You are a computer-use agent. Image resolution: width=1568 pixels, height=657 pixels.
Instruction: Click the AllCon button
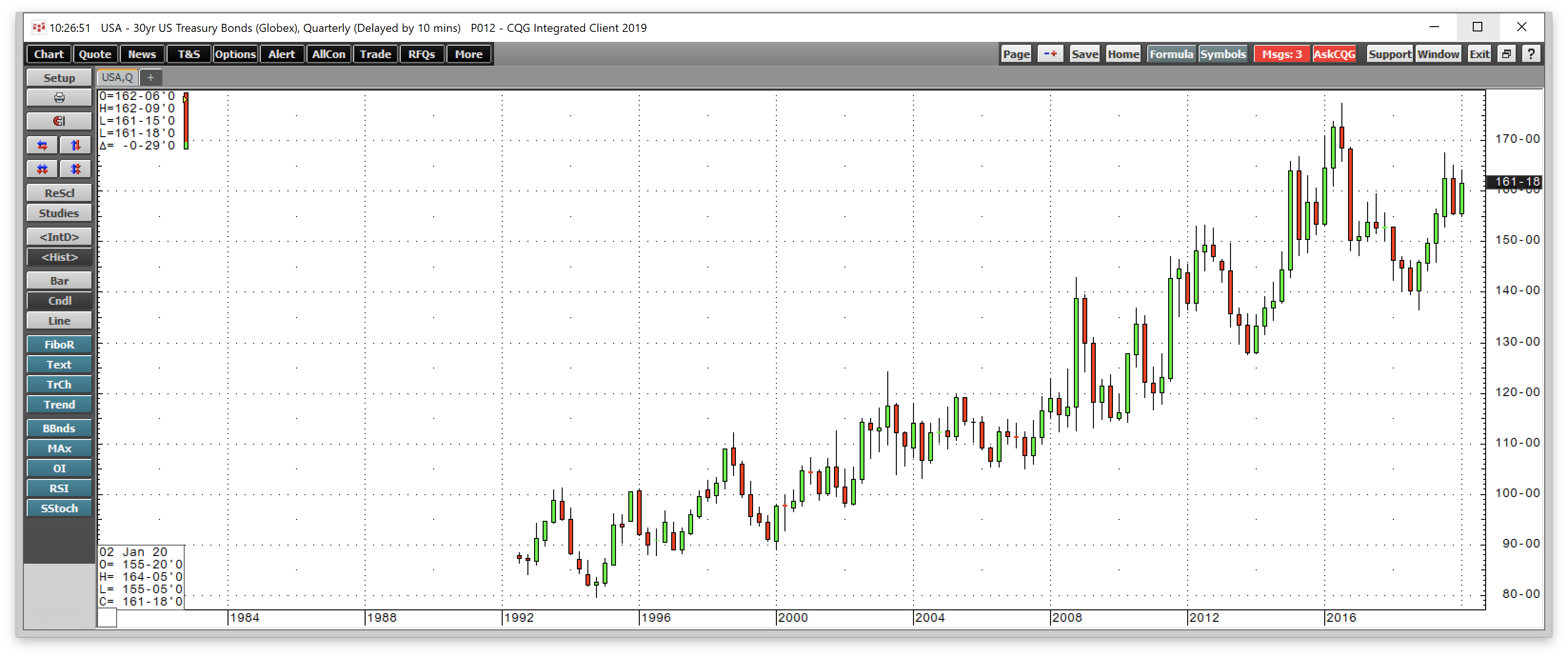(329, 54)
